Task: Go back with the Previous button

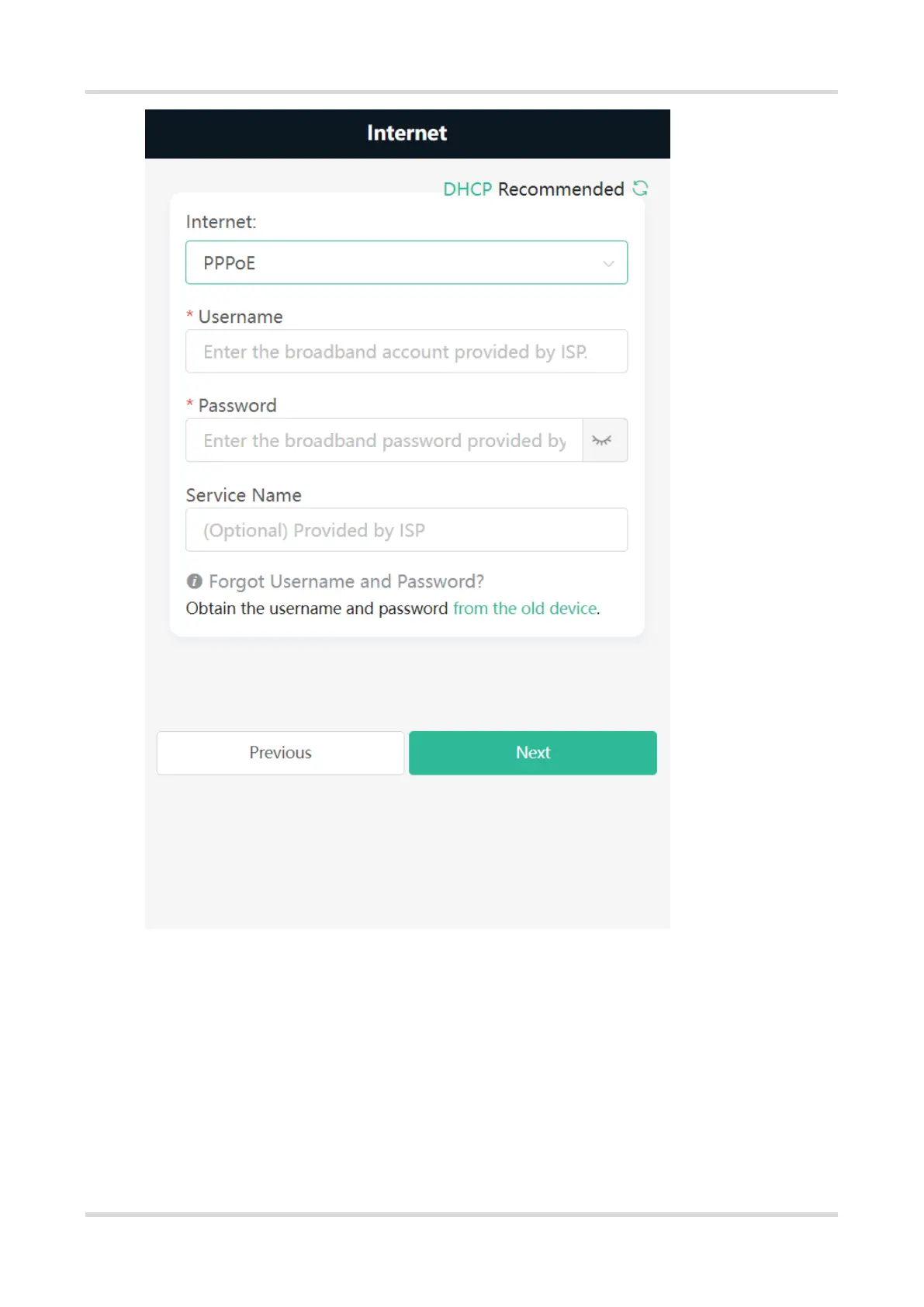Action: [280, 753]
